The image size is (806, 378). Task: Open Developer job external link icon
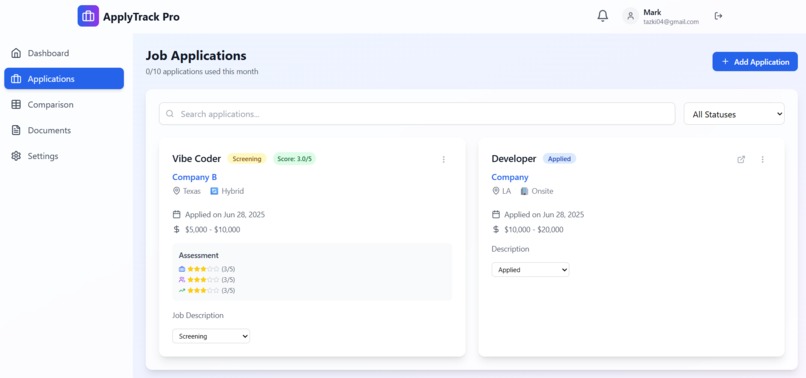[741, 159]
